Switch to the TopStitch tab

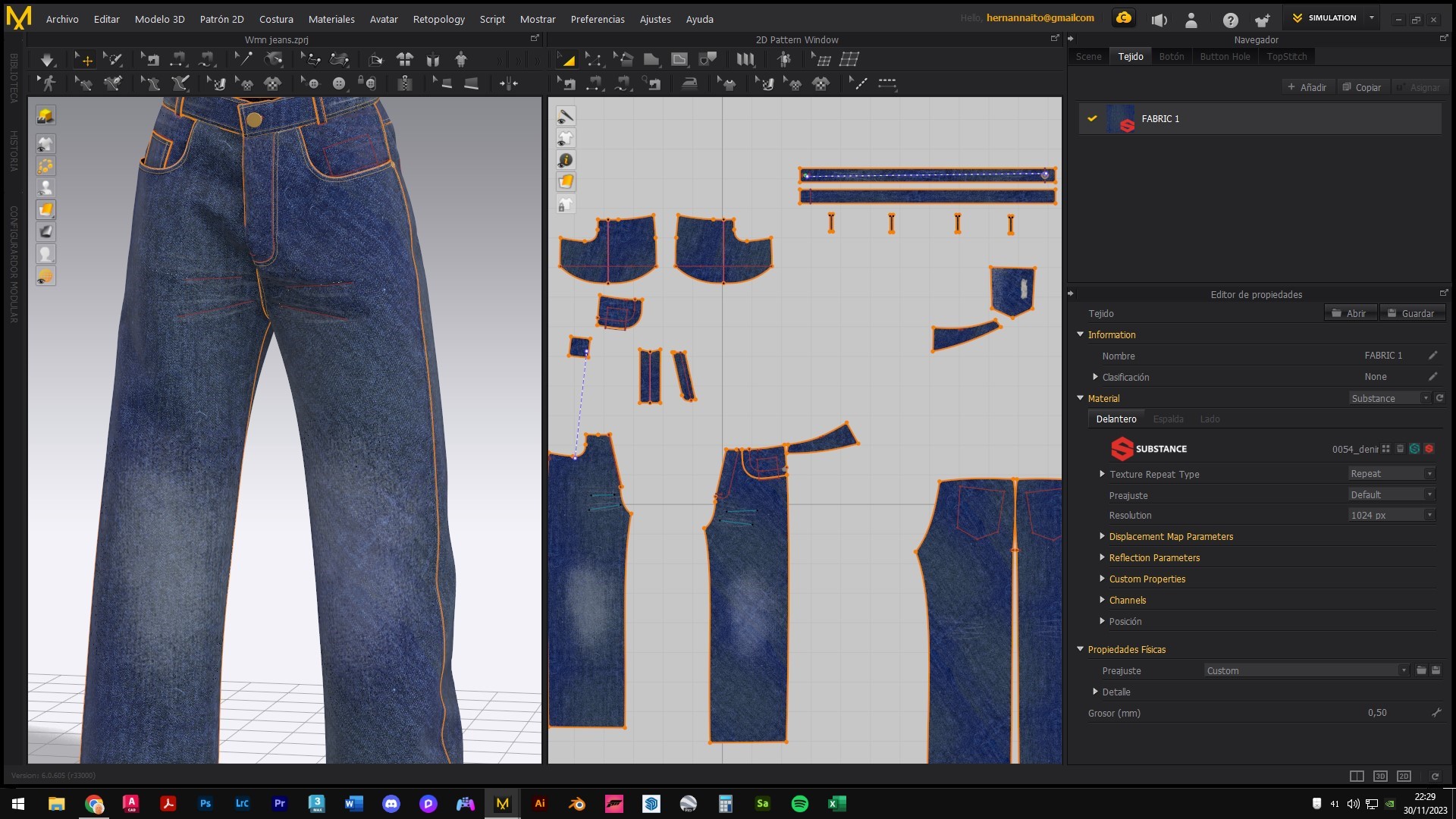click(1286, 56)
